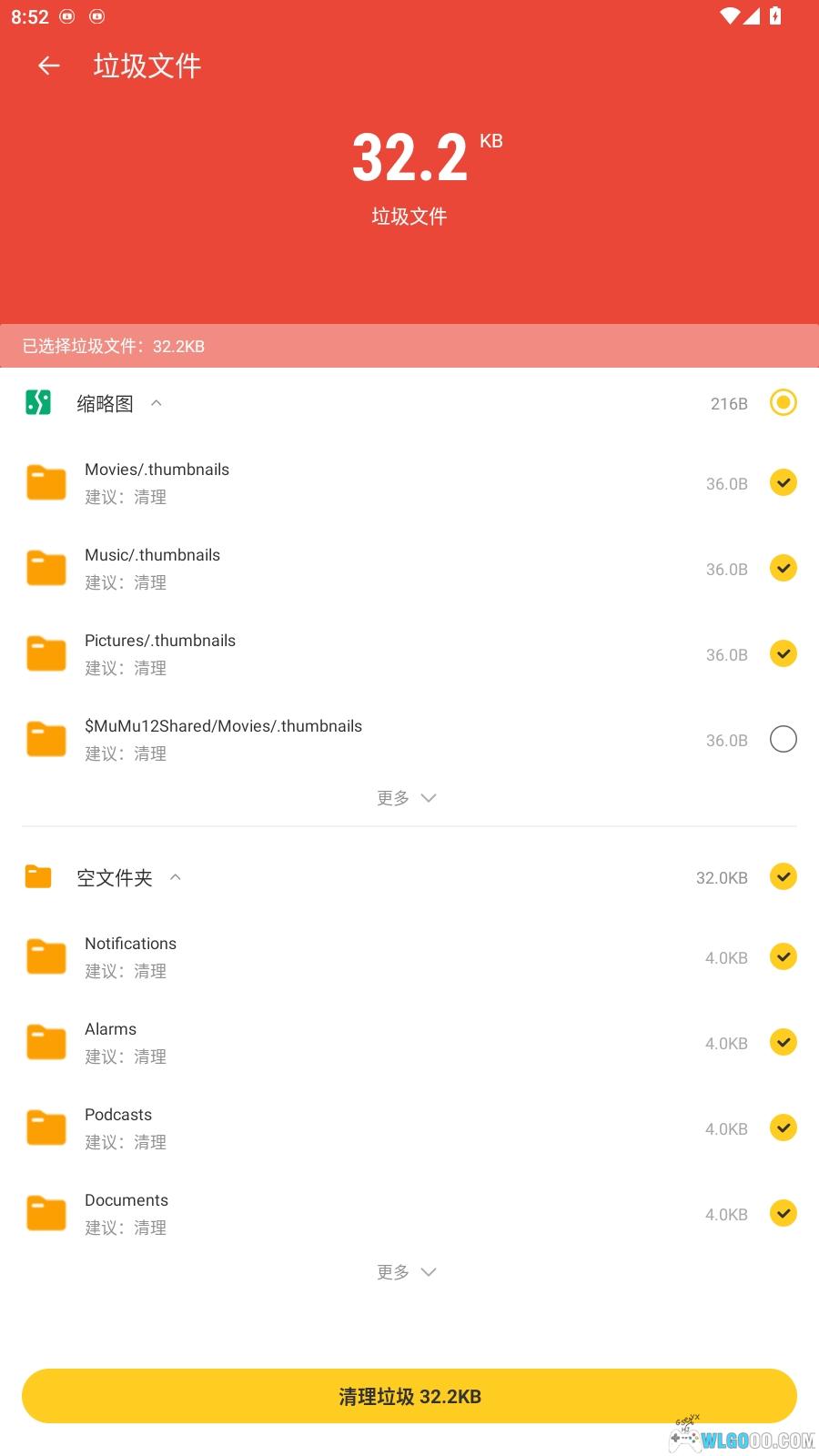Click the Notifications folder icon
This screenshot has height=1456, width=819.
click(45, 956)
